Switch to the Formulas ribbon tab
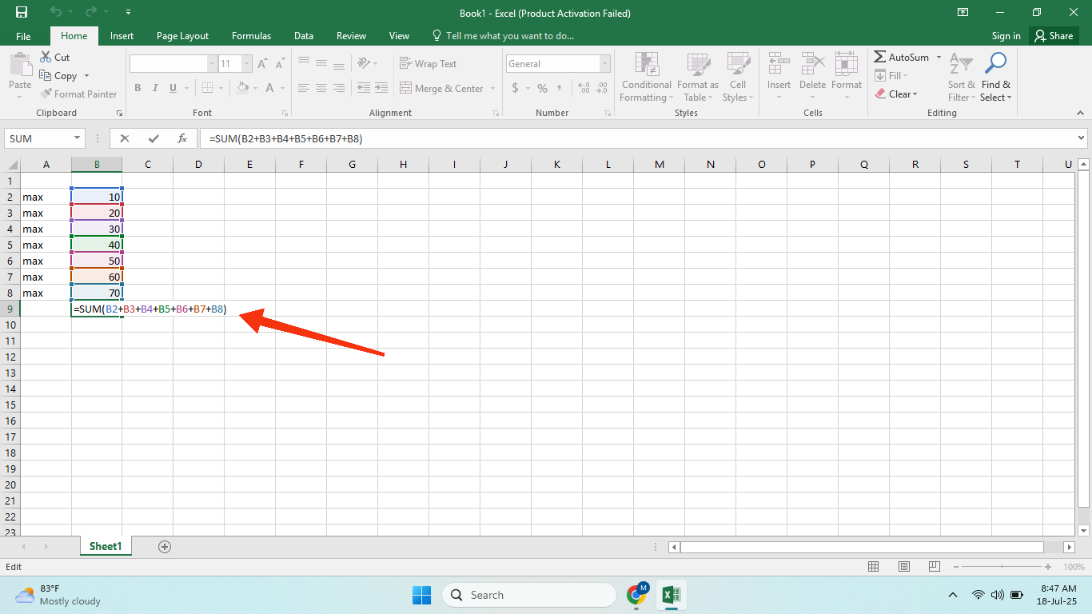This screenshot has width=1092, height=614. [251, 36]
